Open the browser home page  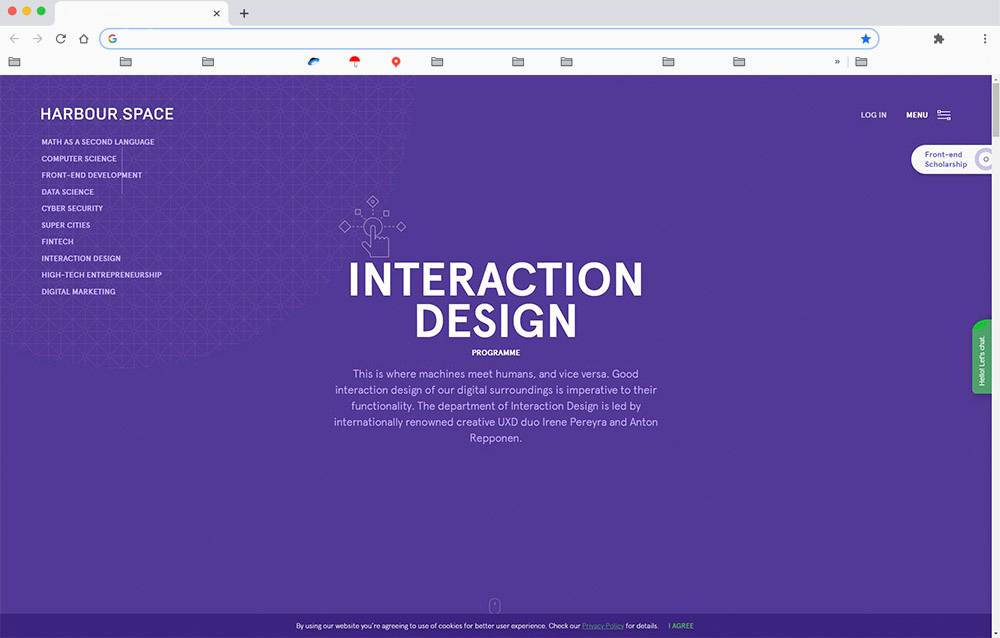click(84, 39)
